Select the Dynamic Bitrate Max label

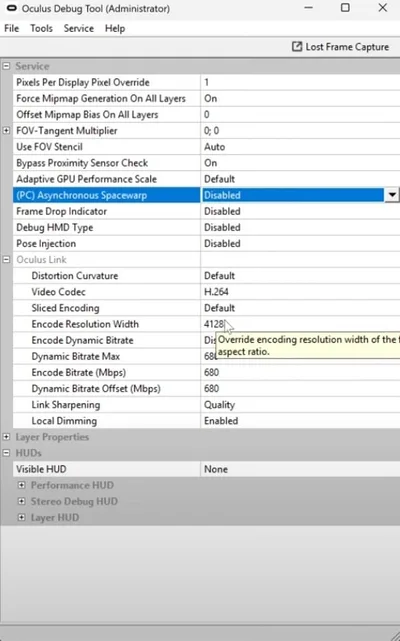[76, 356]
